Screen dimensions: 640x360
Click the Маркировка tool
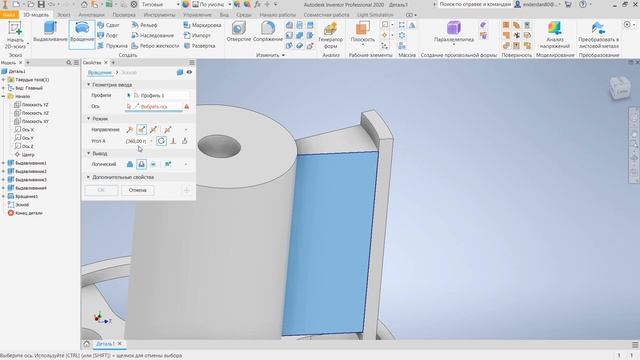(202, 25)
